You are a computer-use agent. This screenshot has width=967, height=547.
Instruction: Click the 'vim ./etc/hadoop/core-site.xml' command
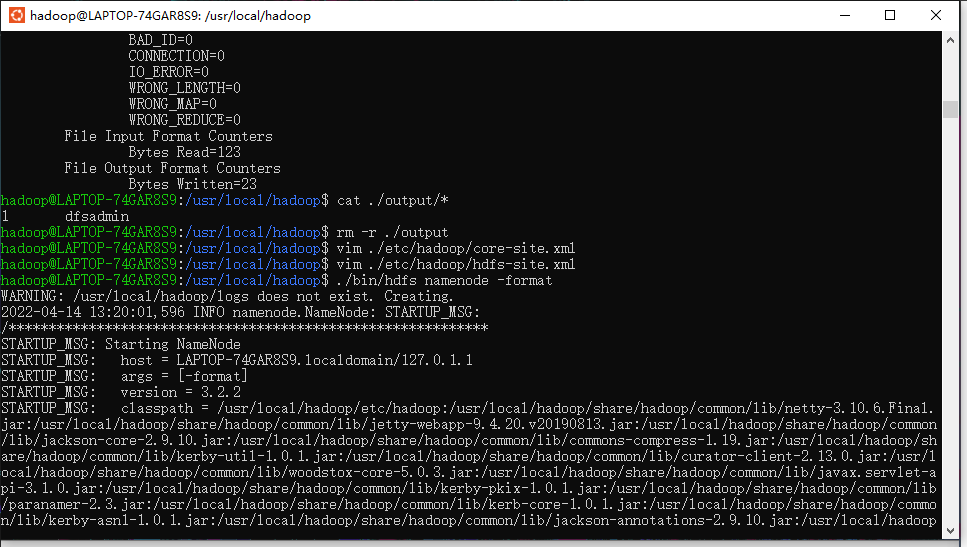456,249
